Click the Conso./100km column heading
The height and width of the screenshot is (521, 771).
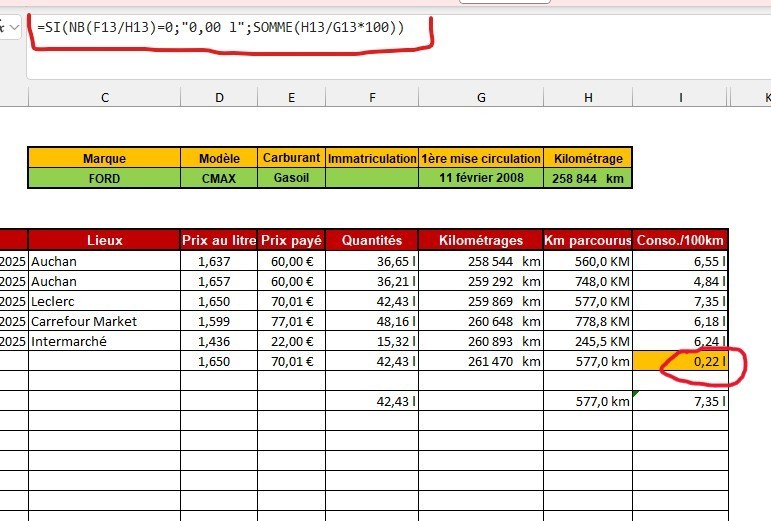[681, 240]
